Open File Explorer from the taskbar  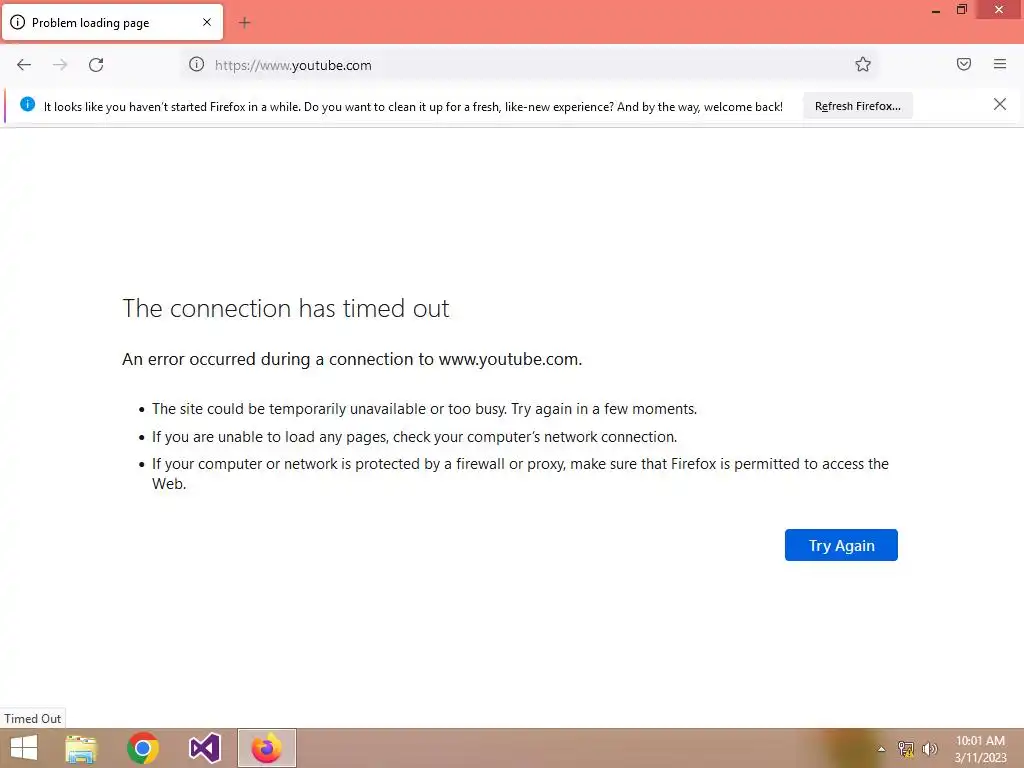pos(81,748)
